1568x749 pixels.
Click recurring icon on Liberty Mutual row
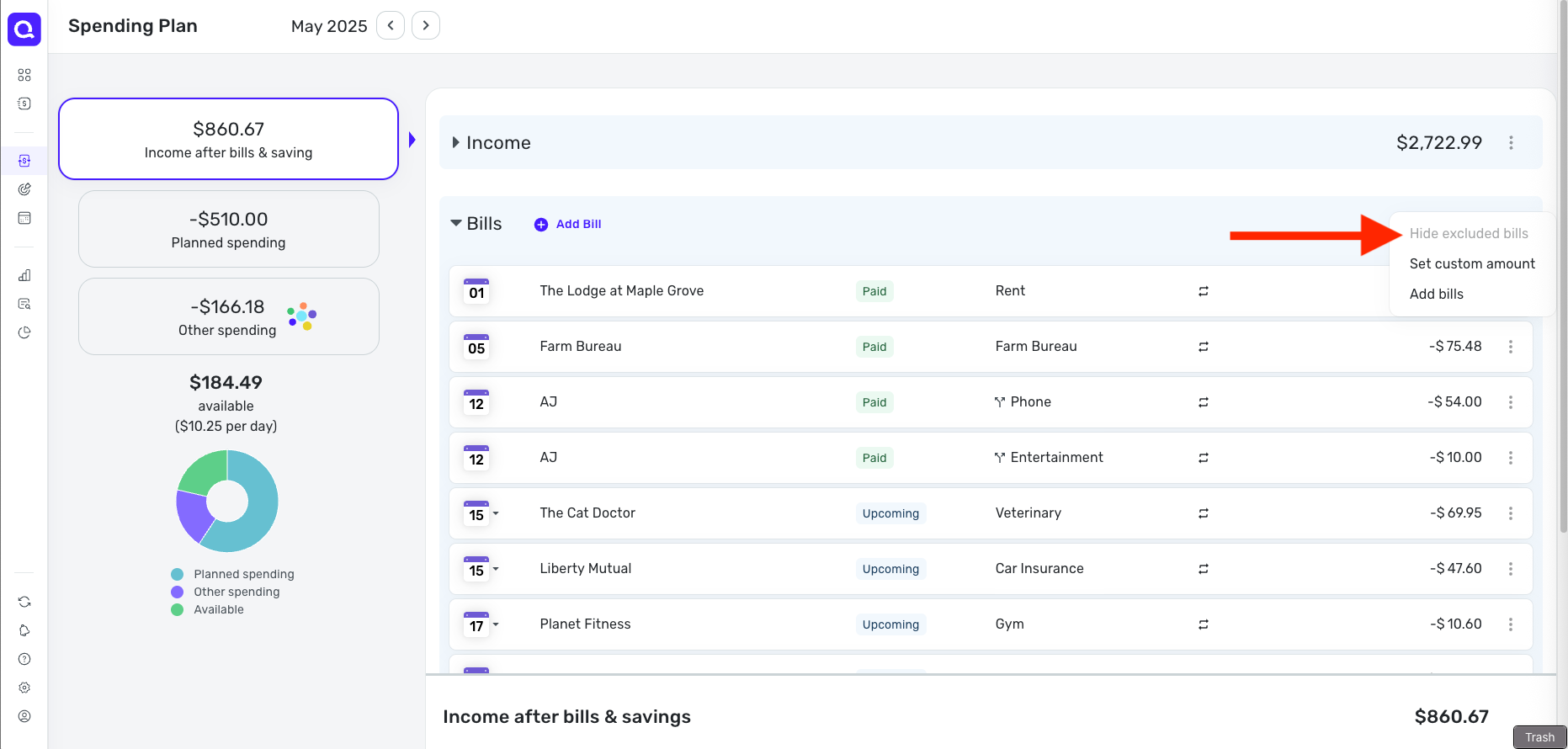click(x=1204, y=569)
